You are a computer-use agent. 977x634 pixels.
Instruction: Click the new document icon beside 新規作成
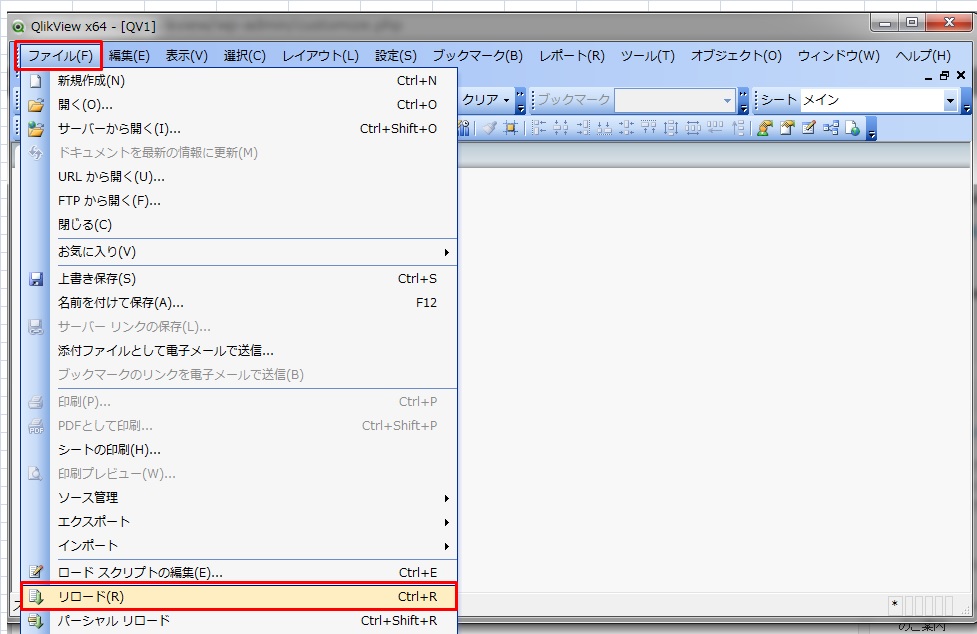(x=36, y=81)
